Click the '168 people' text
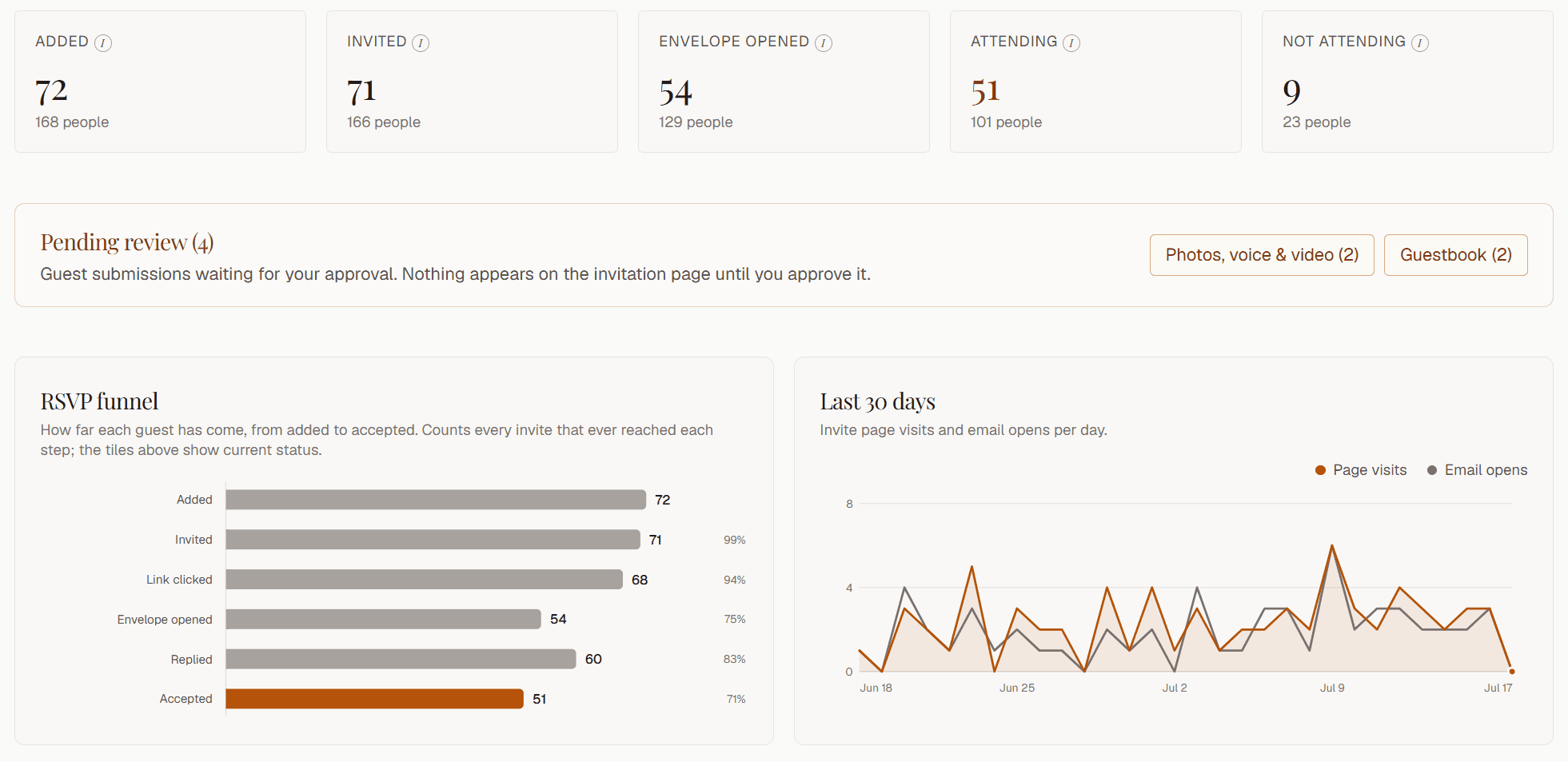 pyautogui.click(x=72, y=122)
